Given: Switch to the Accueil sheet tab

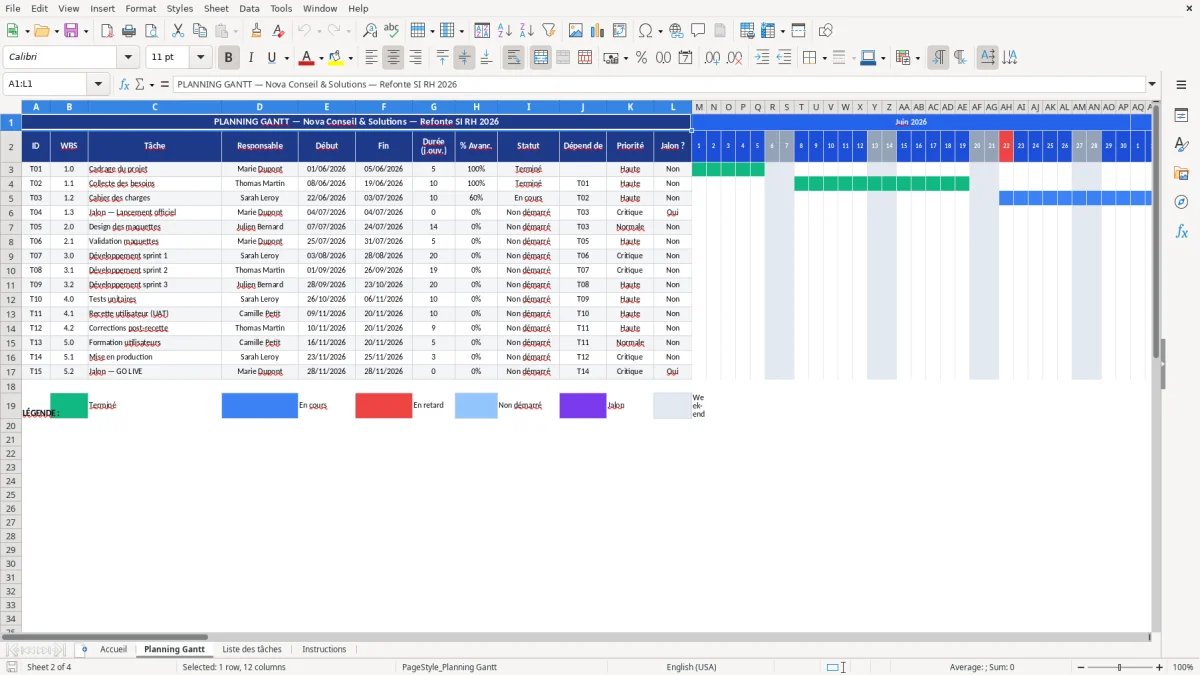Looking at the screenshot, I should (114, 650).
